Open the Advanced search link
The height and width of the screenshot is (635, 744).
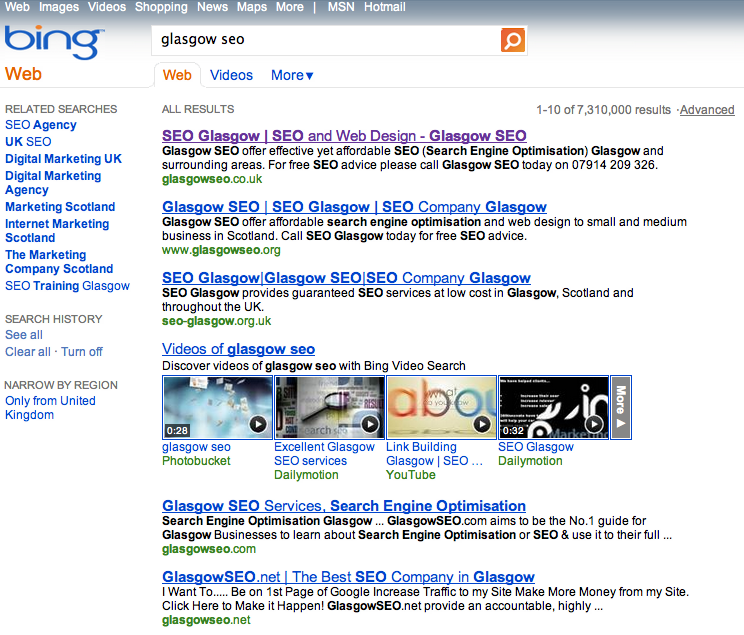coord(707,110)
